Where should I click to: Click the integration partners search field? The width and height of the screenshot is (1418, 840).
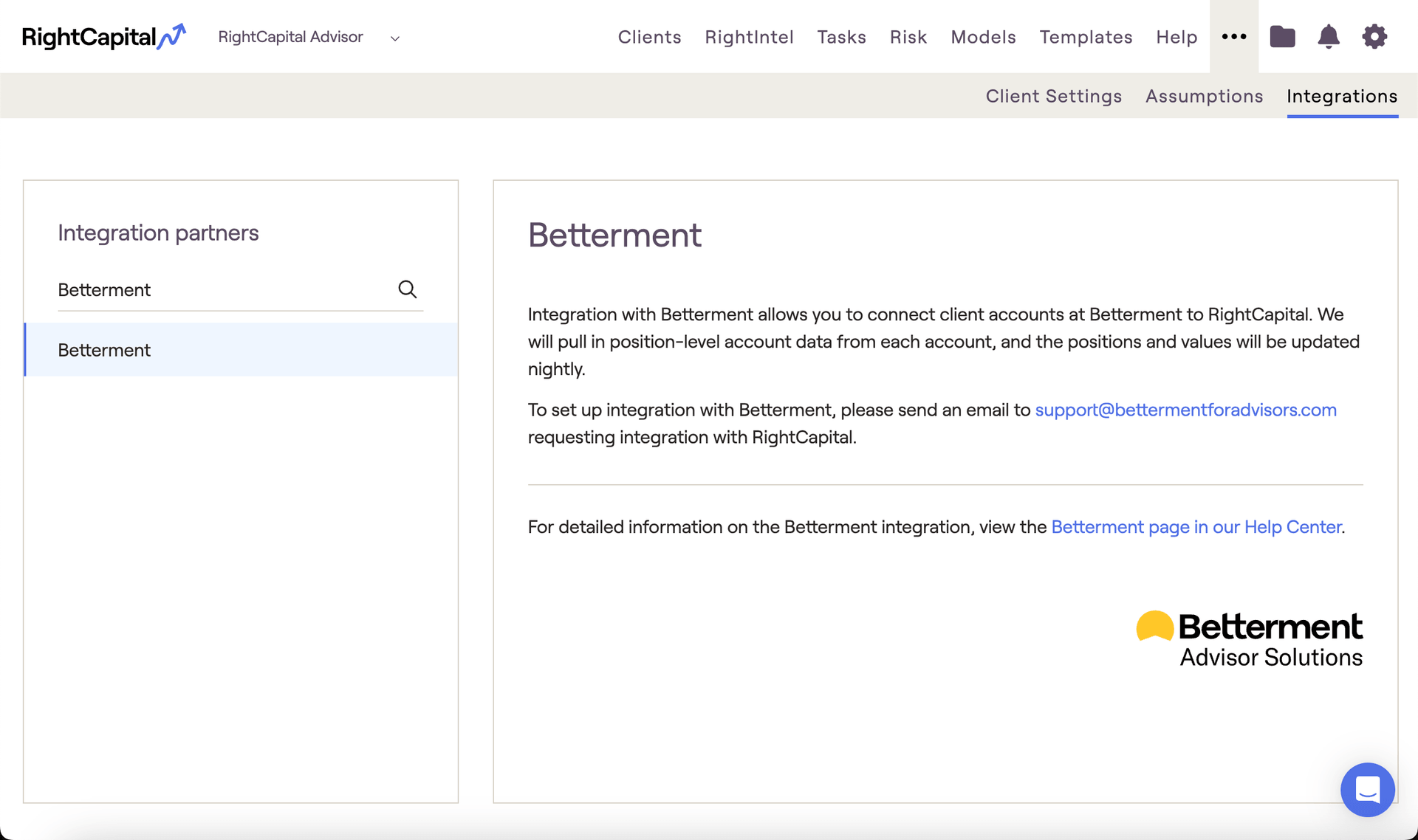point(240,290)
